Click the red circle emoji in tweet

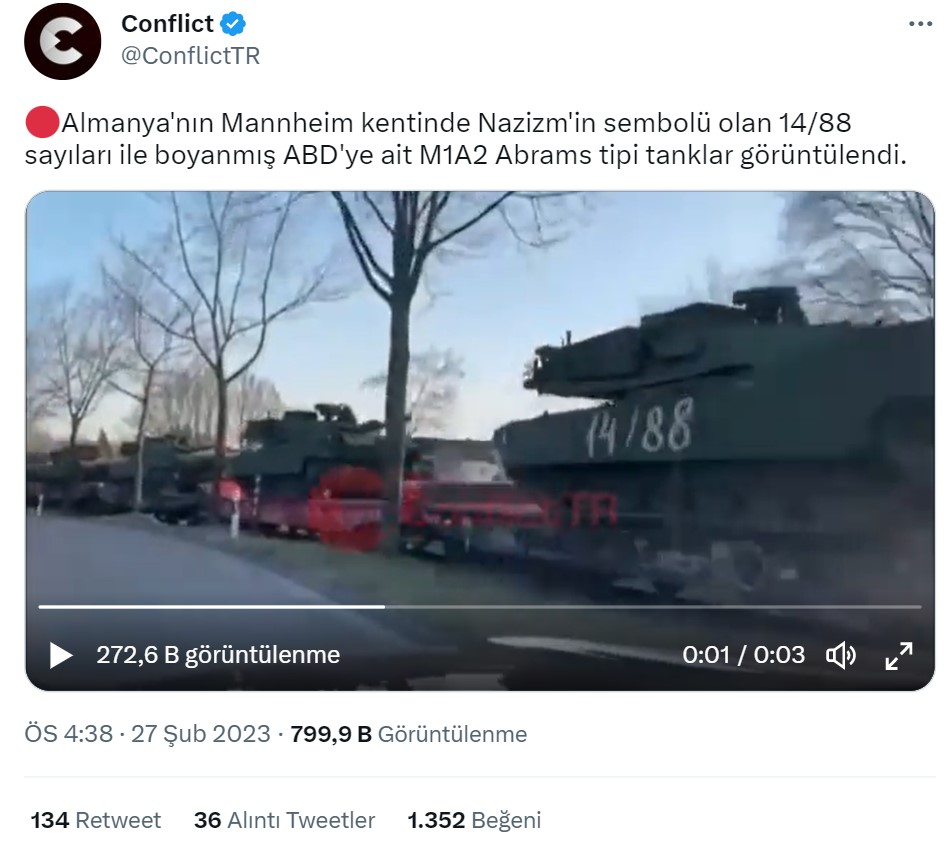coord(42,122)
